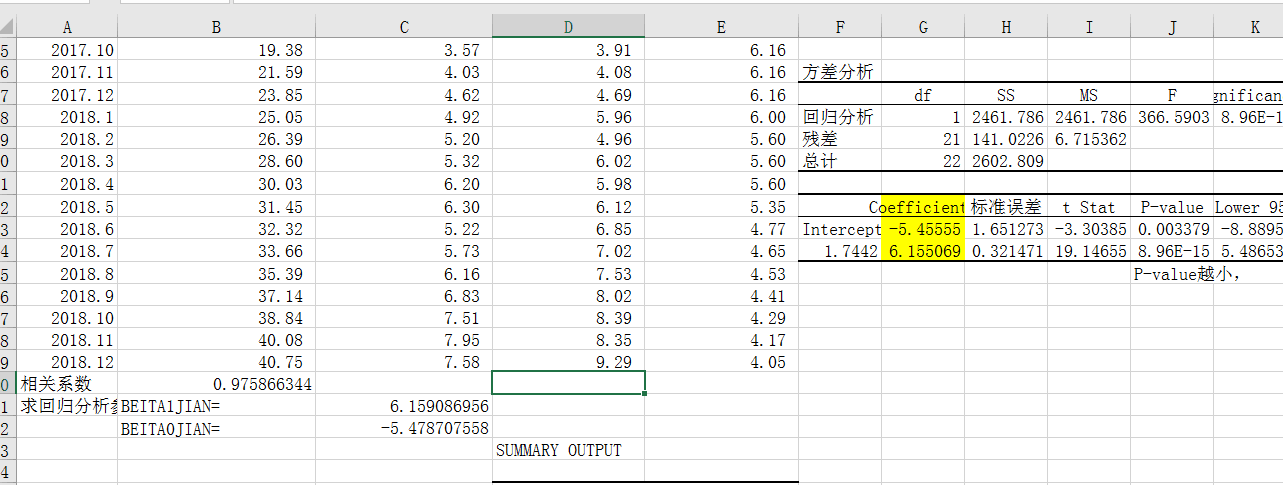1283x485 pixels.
Task: Click the highlighted coefficient -5.45555
Action: (x=923, y=229)
